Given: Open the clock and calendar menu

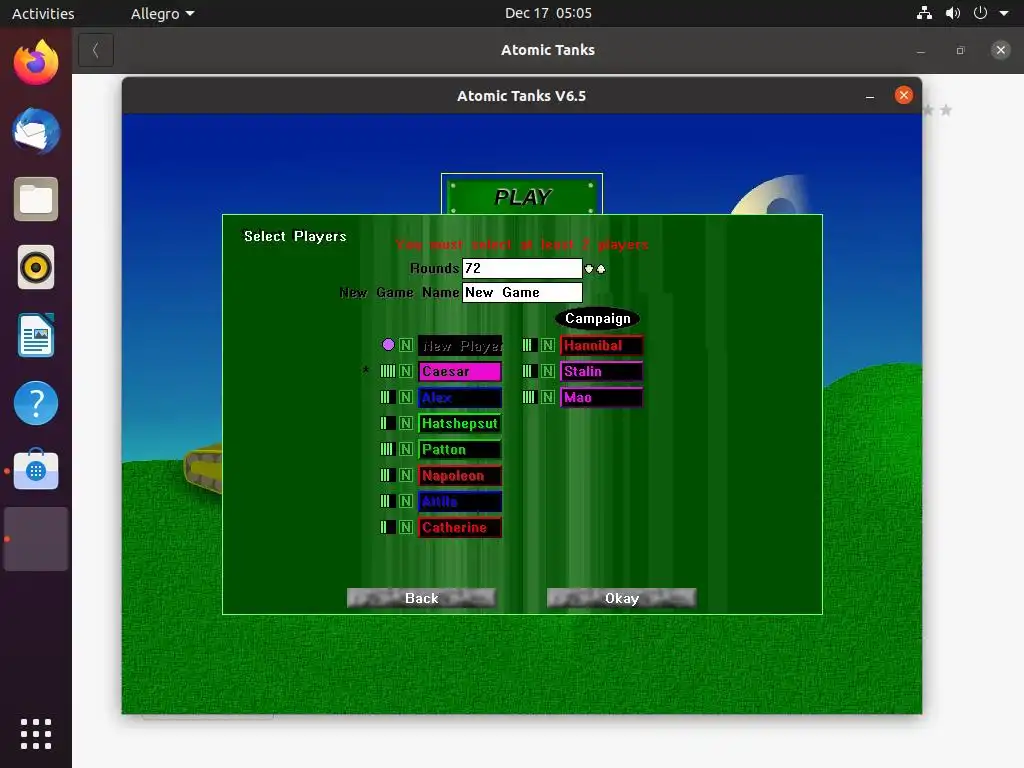Looking at the screenshot, I should click(x=548, y=13).
